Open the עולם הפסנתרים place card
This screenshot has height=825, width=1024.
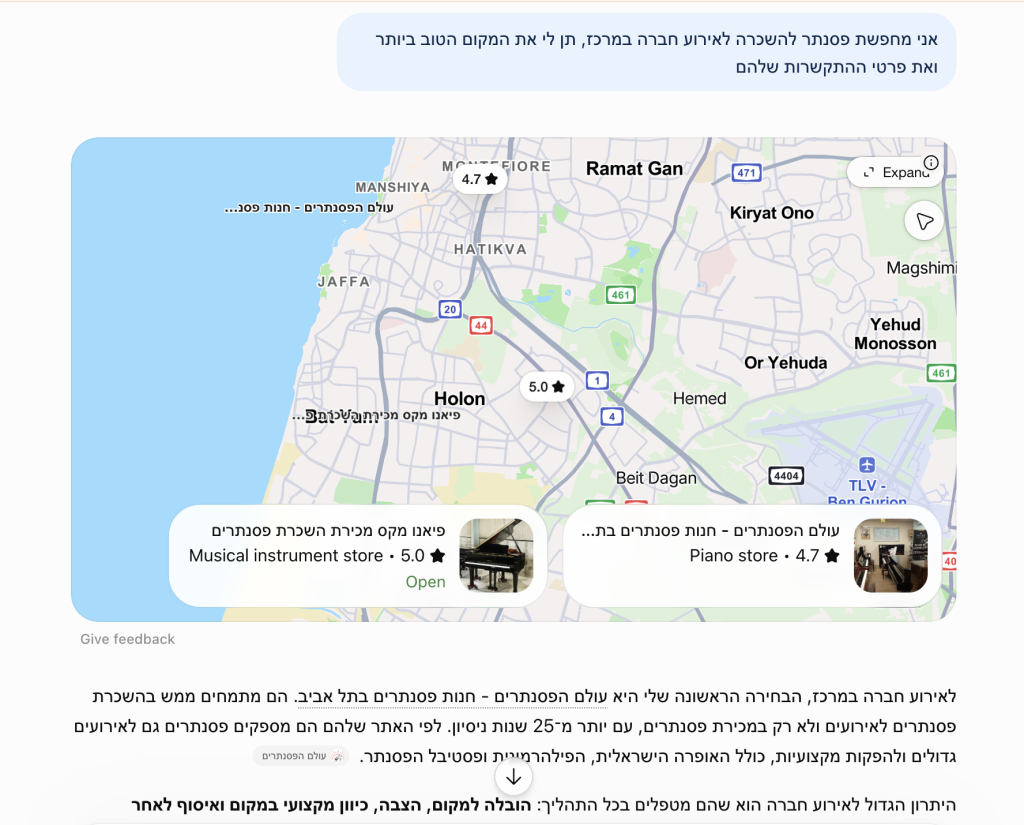pos(752,555)
